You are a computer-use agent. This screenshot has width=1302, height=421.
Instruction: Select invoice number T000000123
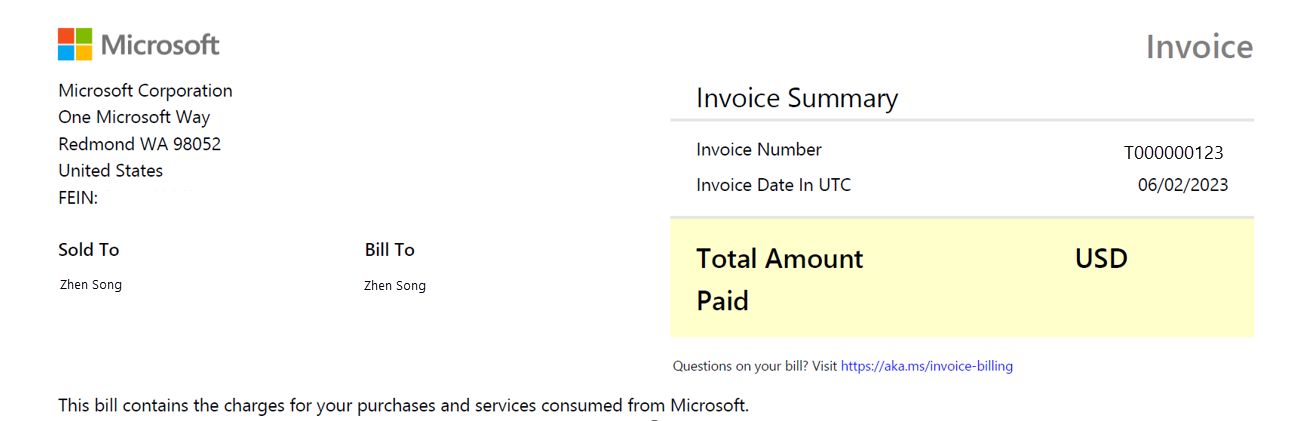pos(1173,153)
